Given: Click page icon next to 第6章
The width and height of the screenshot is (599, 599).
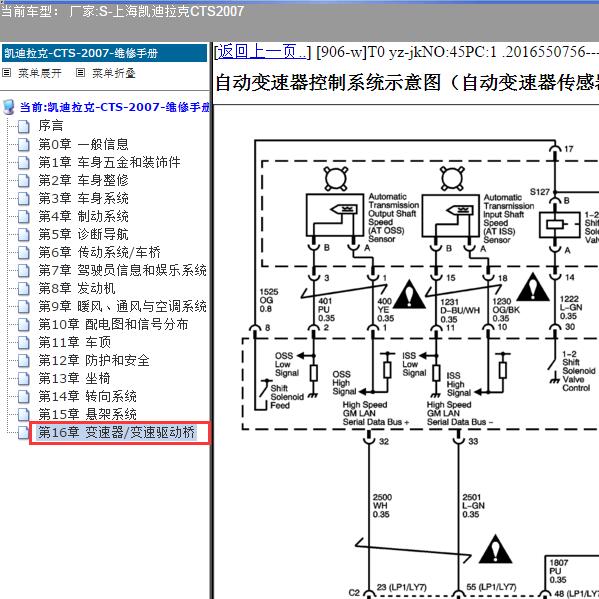Looking at the screenshot, I should [24, 253].
